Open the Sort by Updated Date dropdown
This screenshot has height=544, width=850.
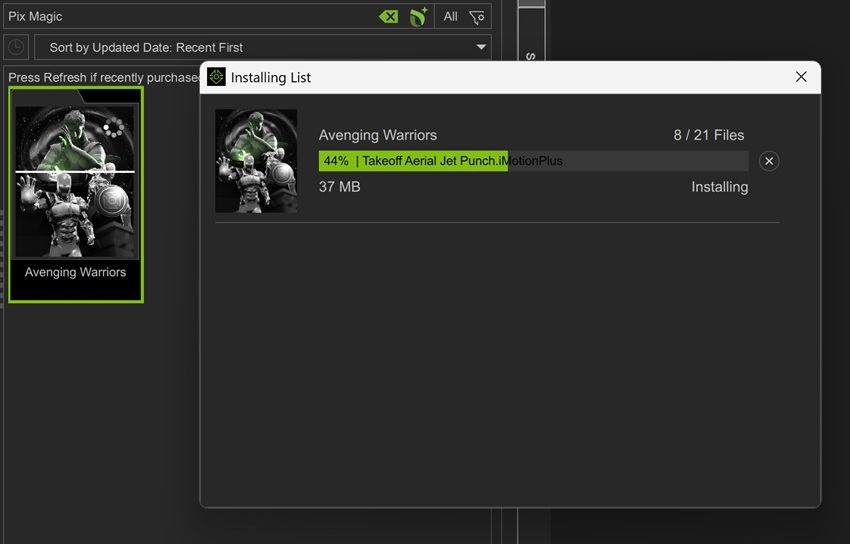coord(260,47)
